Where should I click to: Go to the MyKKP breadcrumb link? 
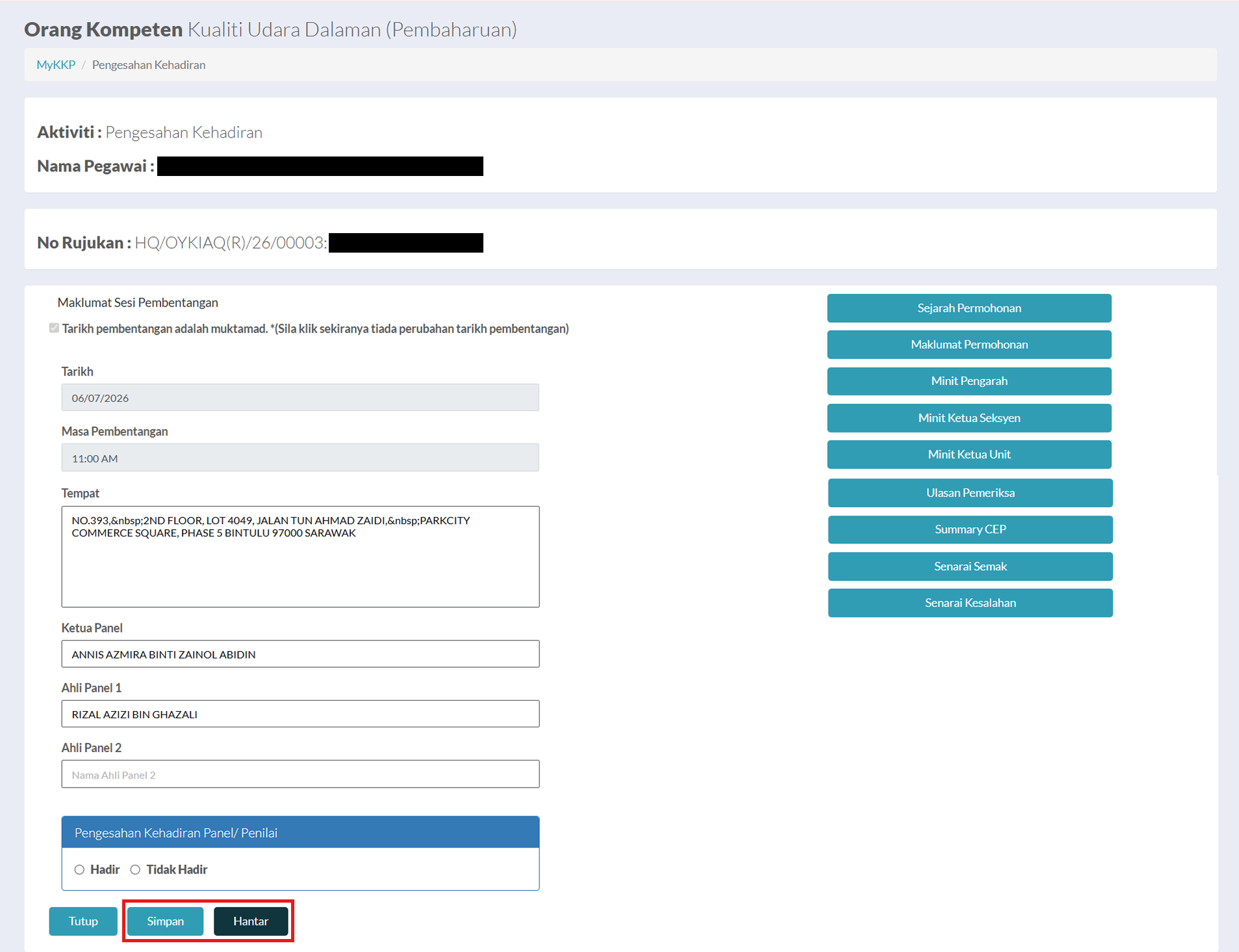[x=56, y=65]
